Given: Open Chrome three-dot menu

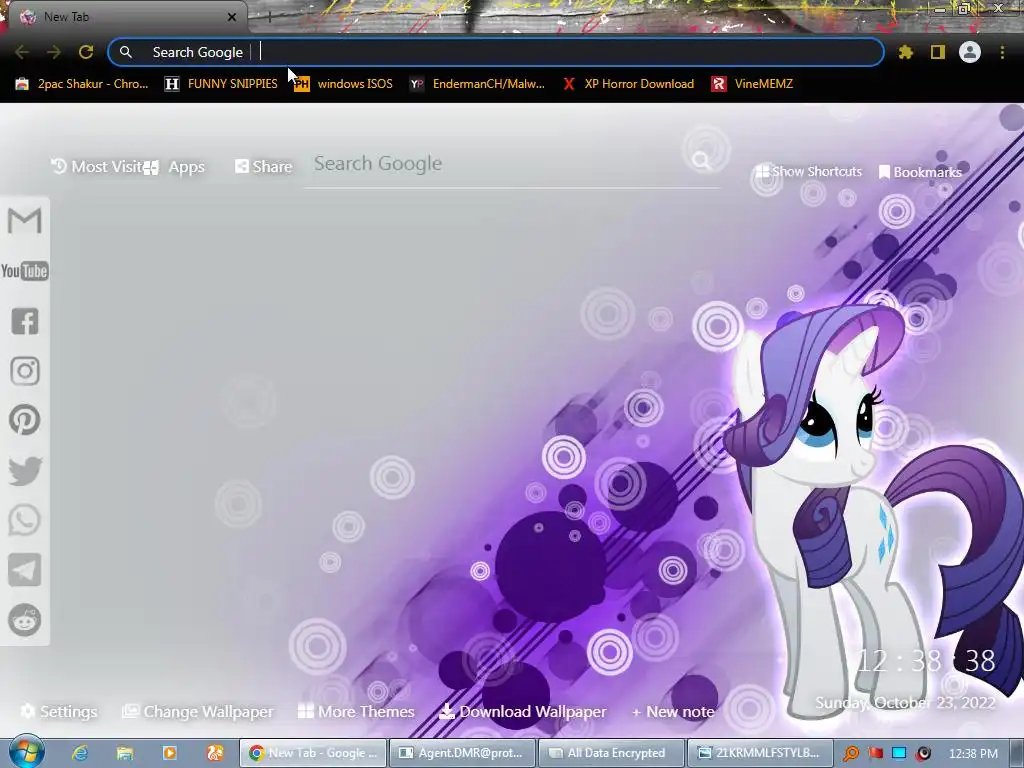Looking at the screenshot, I should 1002,52.
